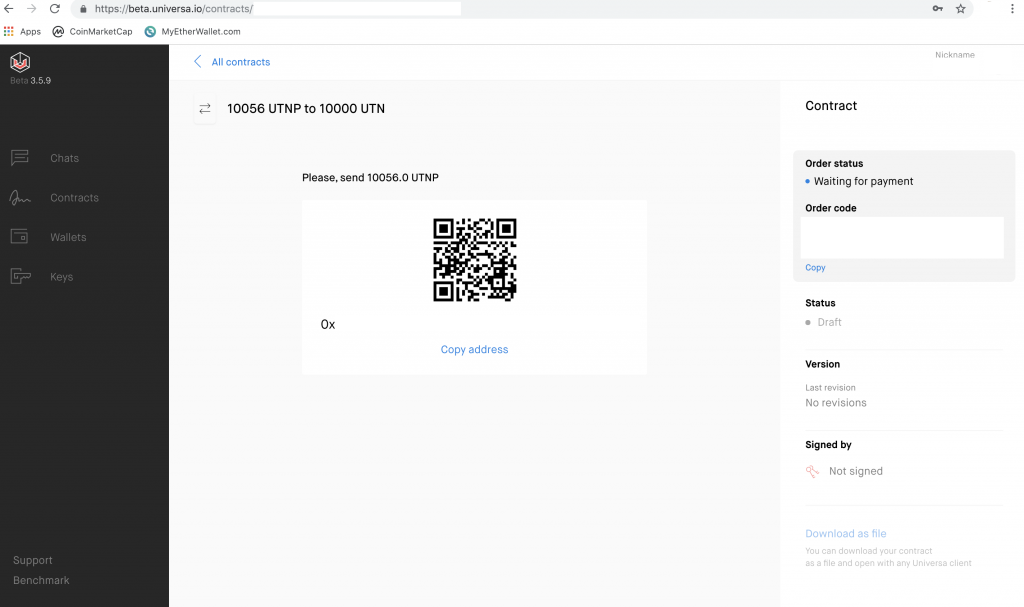Go back using the All contracts chevron
The height and width of the screenshot is (607, 1024).
pyautogui.click(x=198, y=62)
